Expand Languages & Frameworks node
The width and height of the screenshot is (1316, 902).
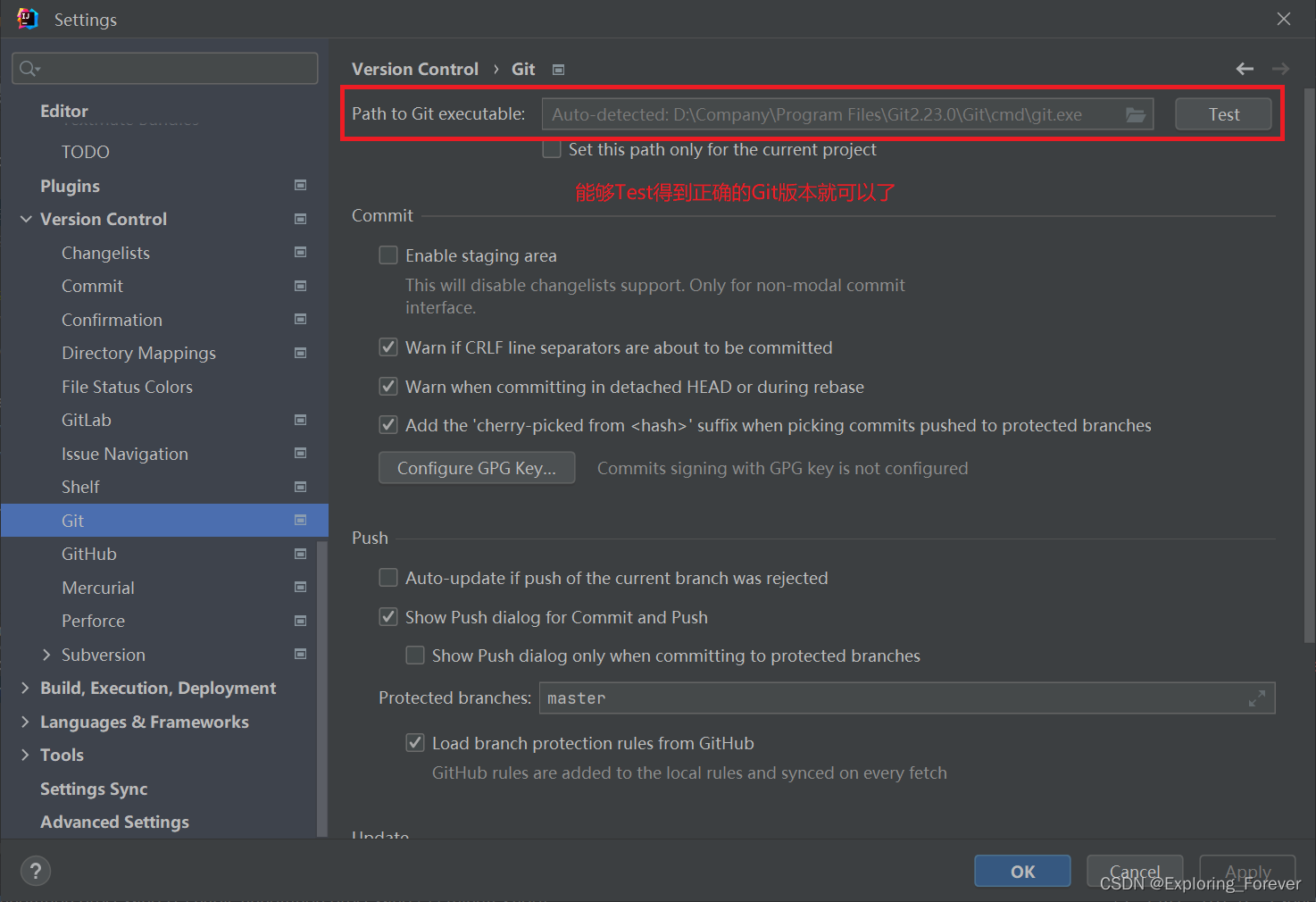point(25,722)
